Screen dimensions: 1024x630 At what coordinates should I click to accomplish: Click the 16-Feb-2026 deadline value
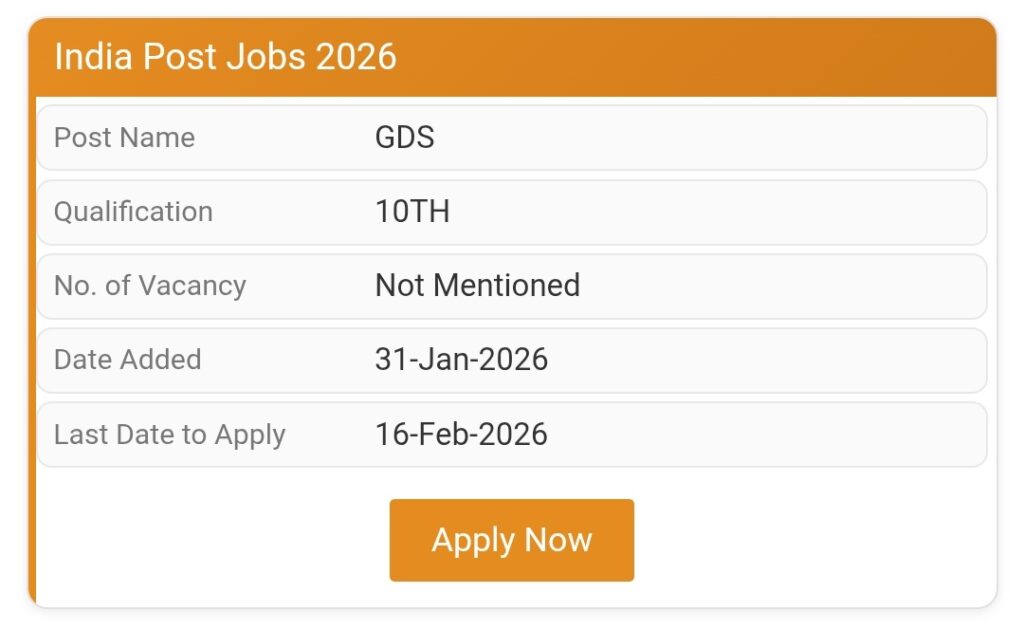pyautogui.click(x=461, y=435)
